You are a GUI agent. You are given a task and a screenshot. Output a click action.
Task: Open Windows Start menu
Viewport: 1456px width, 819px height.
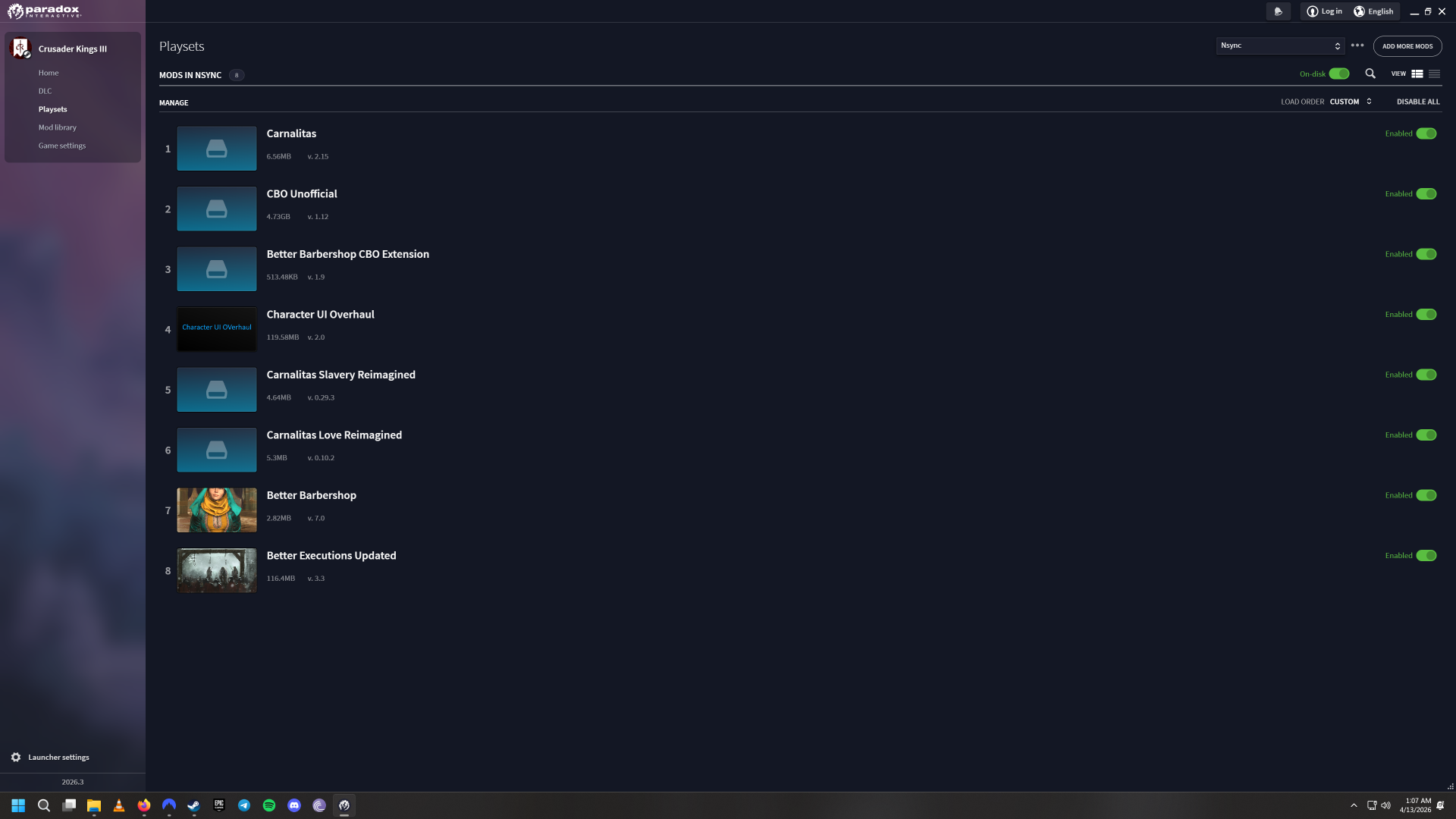[18, 805]
